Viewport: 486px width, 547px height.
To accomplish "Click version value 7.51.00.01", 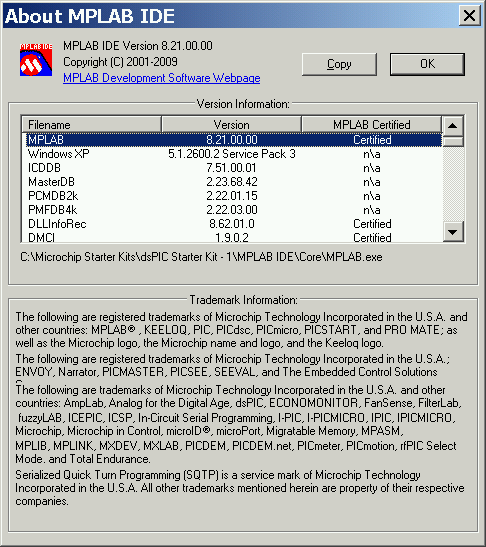I will pos(231,168).
